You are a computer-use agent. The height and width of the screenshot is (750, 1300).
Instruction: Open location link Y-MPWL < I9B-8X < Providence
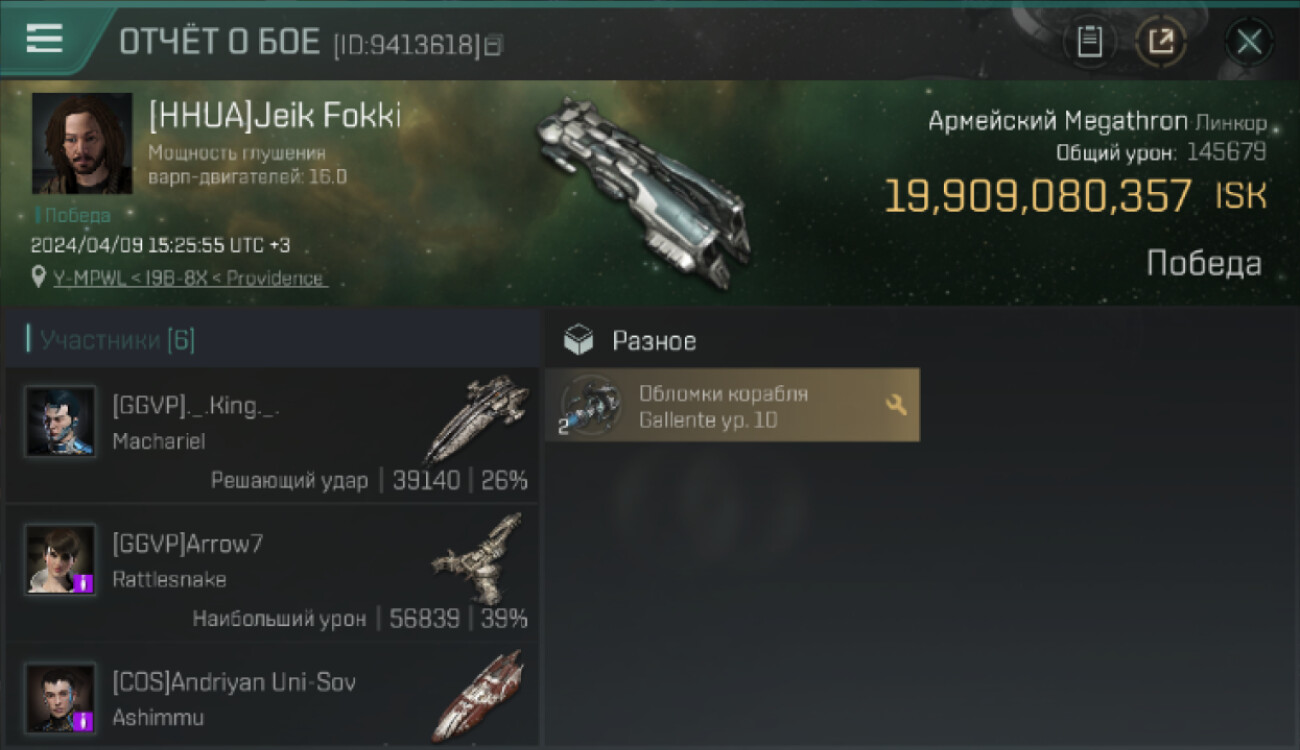coord(190,278)
